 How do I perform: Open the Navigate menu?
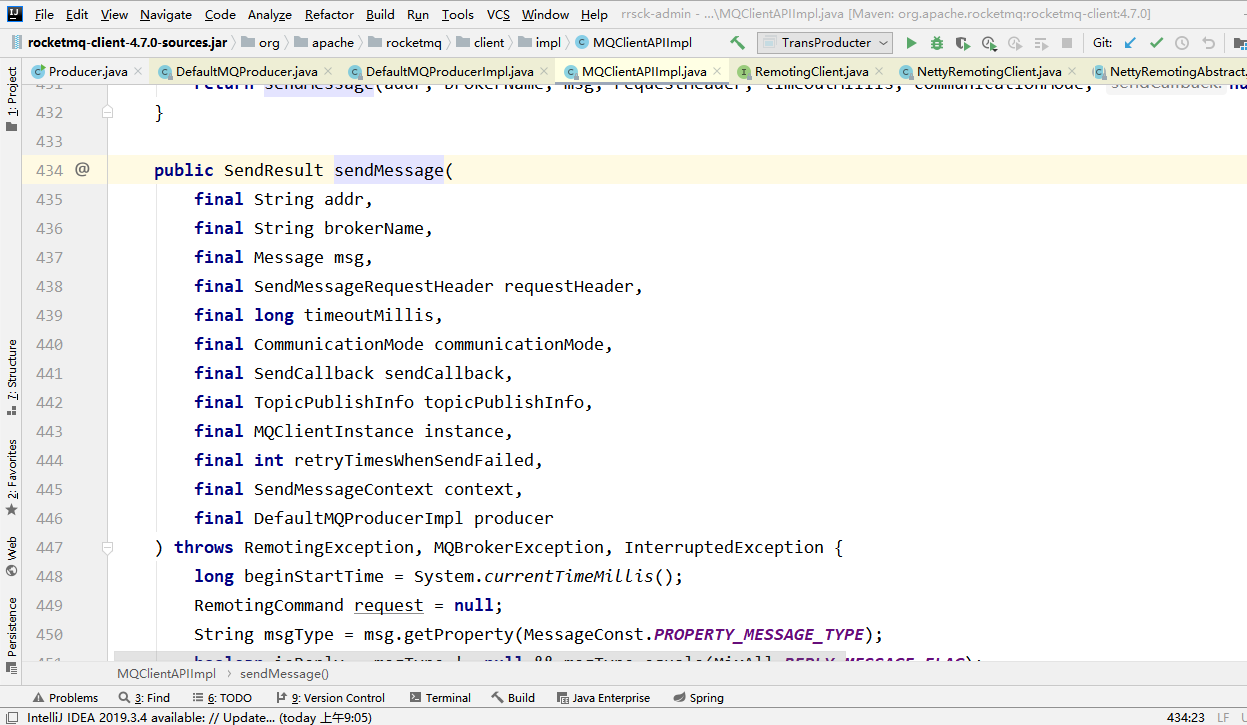click(x=166, y=14)
